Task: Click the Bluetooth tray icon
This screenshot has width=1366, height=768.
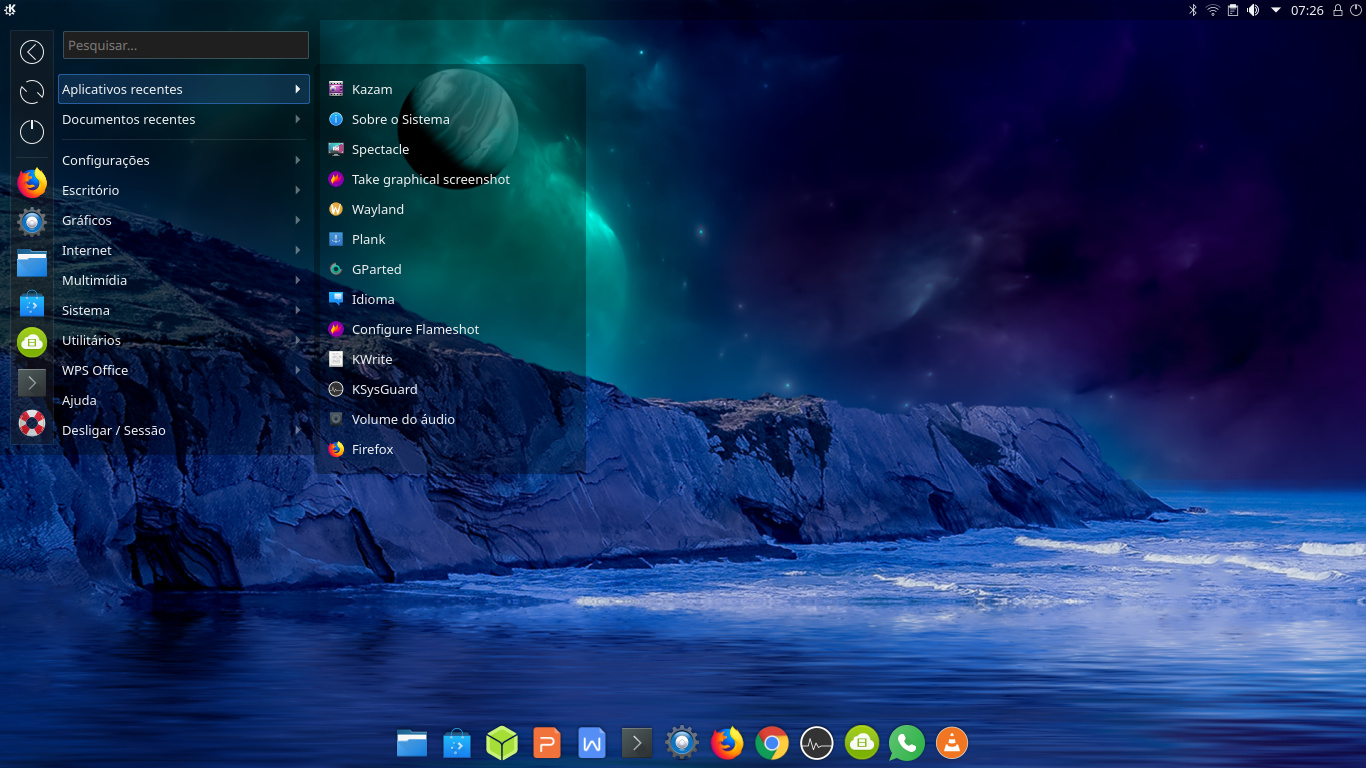Action: pyautogui.click(x=1192, y=10)
